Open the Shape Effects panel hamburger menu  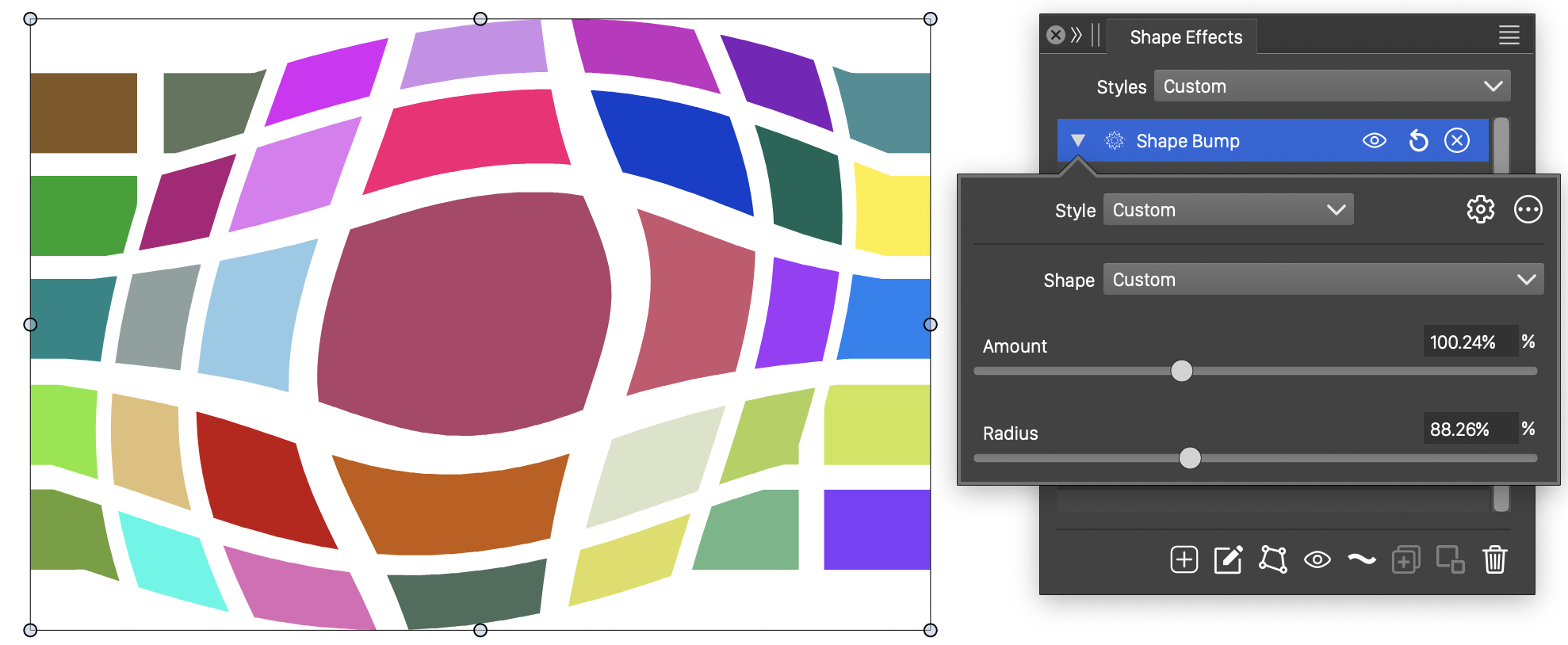point(1509,35)
